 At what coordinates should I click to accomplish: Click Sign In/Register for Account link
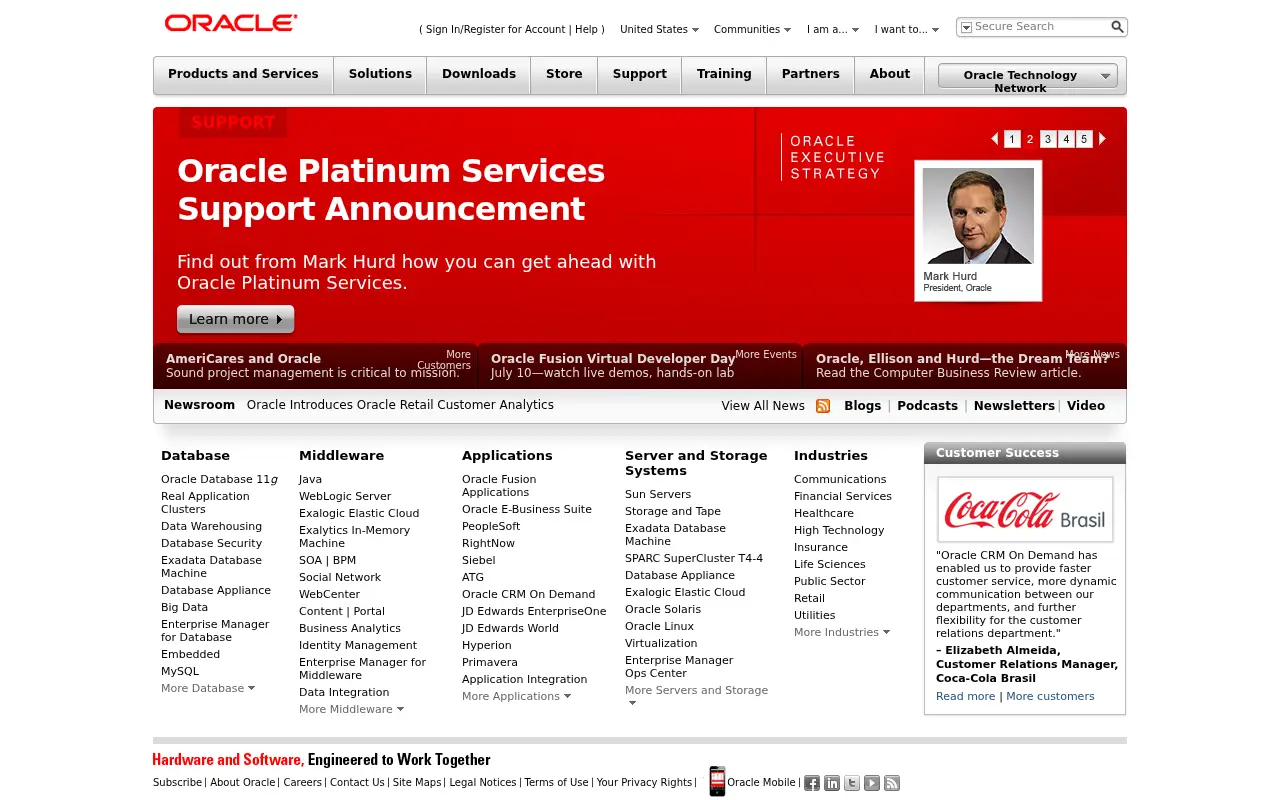click(495, 30)
